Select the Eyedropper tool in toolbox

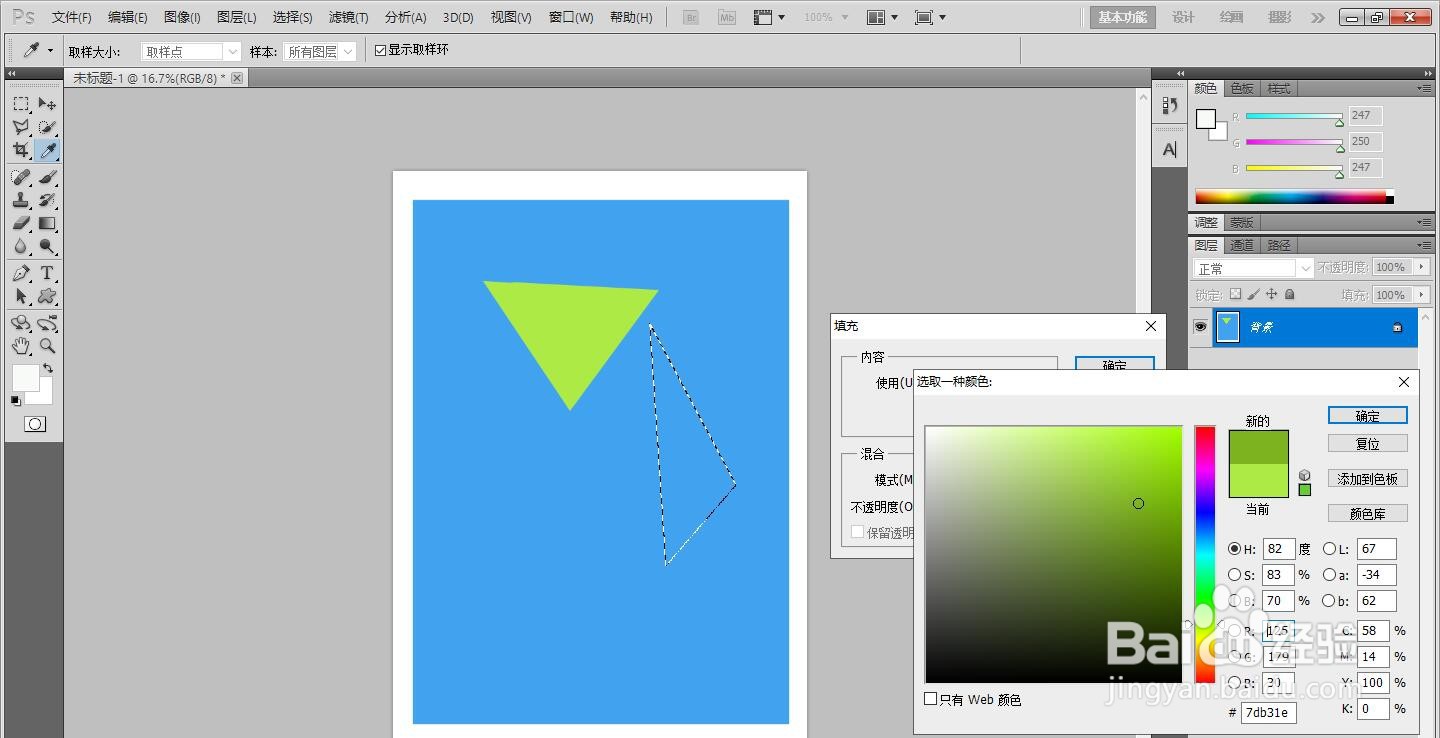(47, 150)
